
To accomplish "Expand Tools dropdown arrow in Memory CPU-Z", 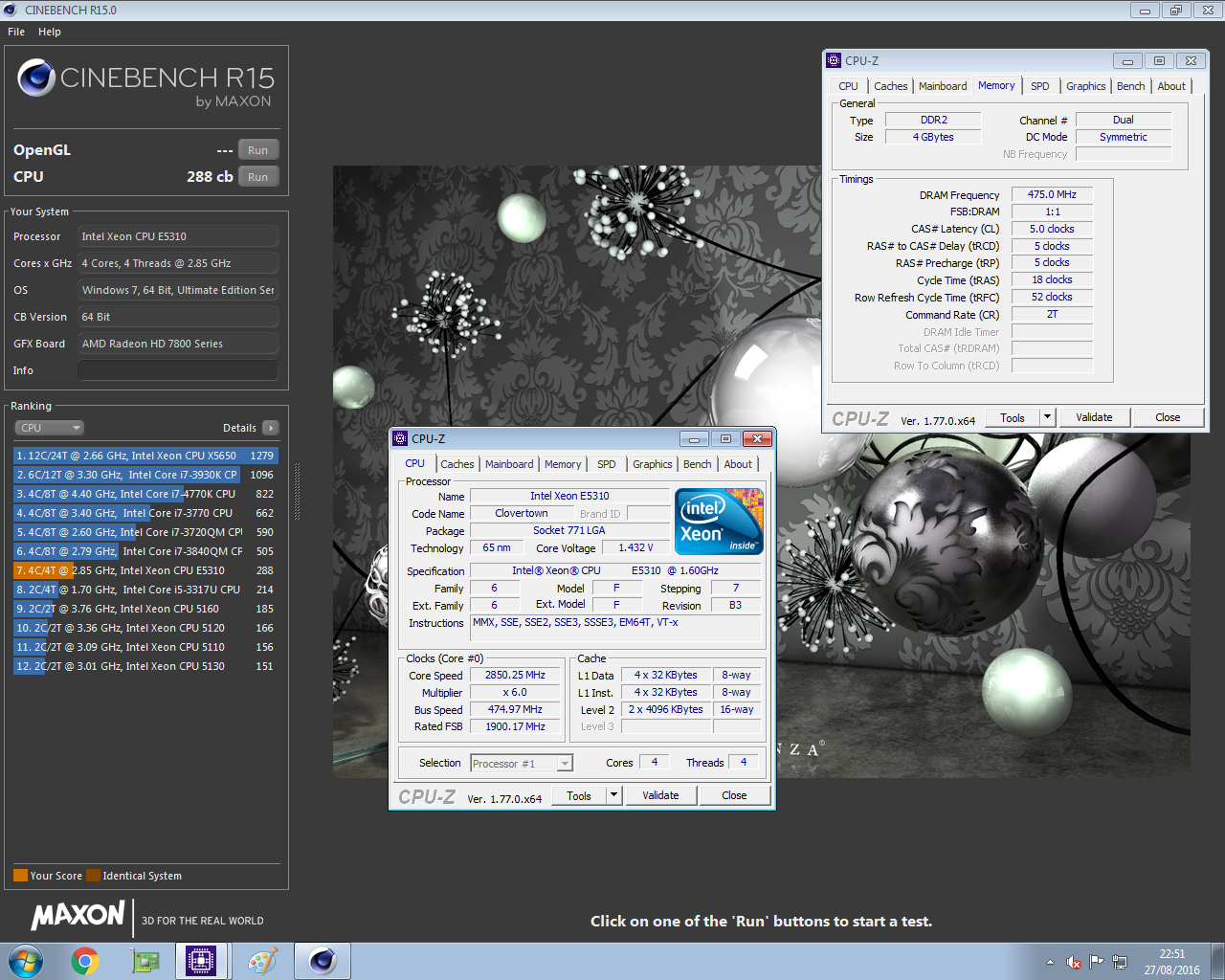I will coord(1047,417).
